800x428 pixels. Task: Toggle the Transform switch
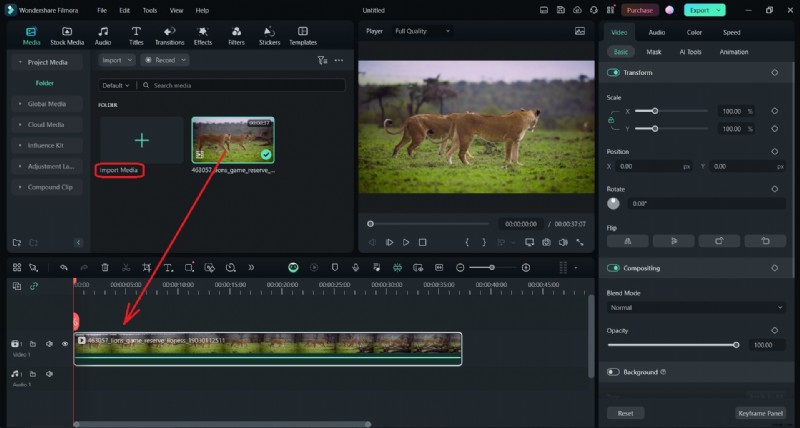613,73
